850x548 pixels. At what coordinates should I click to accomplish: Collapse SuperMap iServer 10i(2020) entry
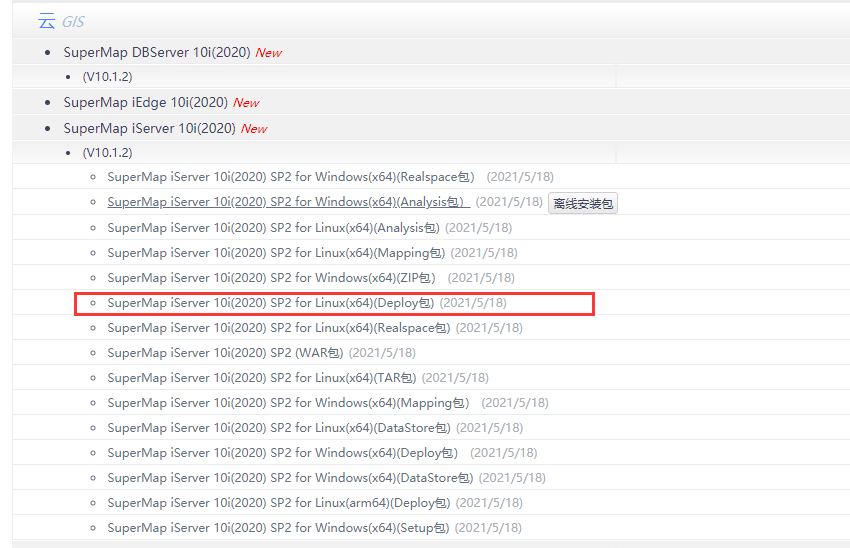[x=149, y=128]
